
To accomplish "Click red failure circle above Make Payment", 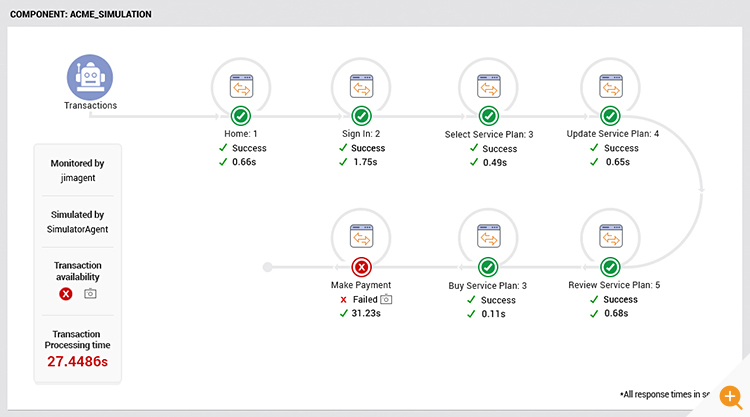I will click(x=362, y=267).
